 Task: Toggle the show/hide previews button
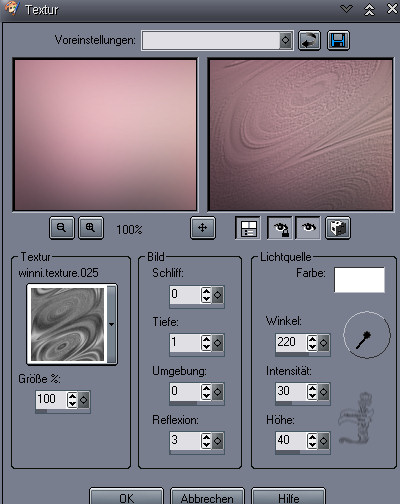click(x=248, y=228)
